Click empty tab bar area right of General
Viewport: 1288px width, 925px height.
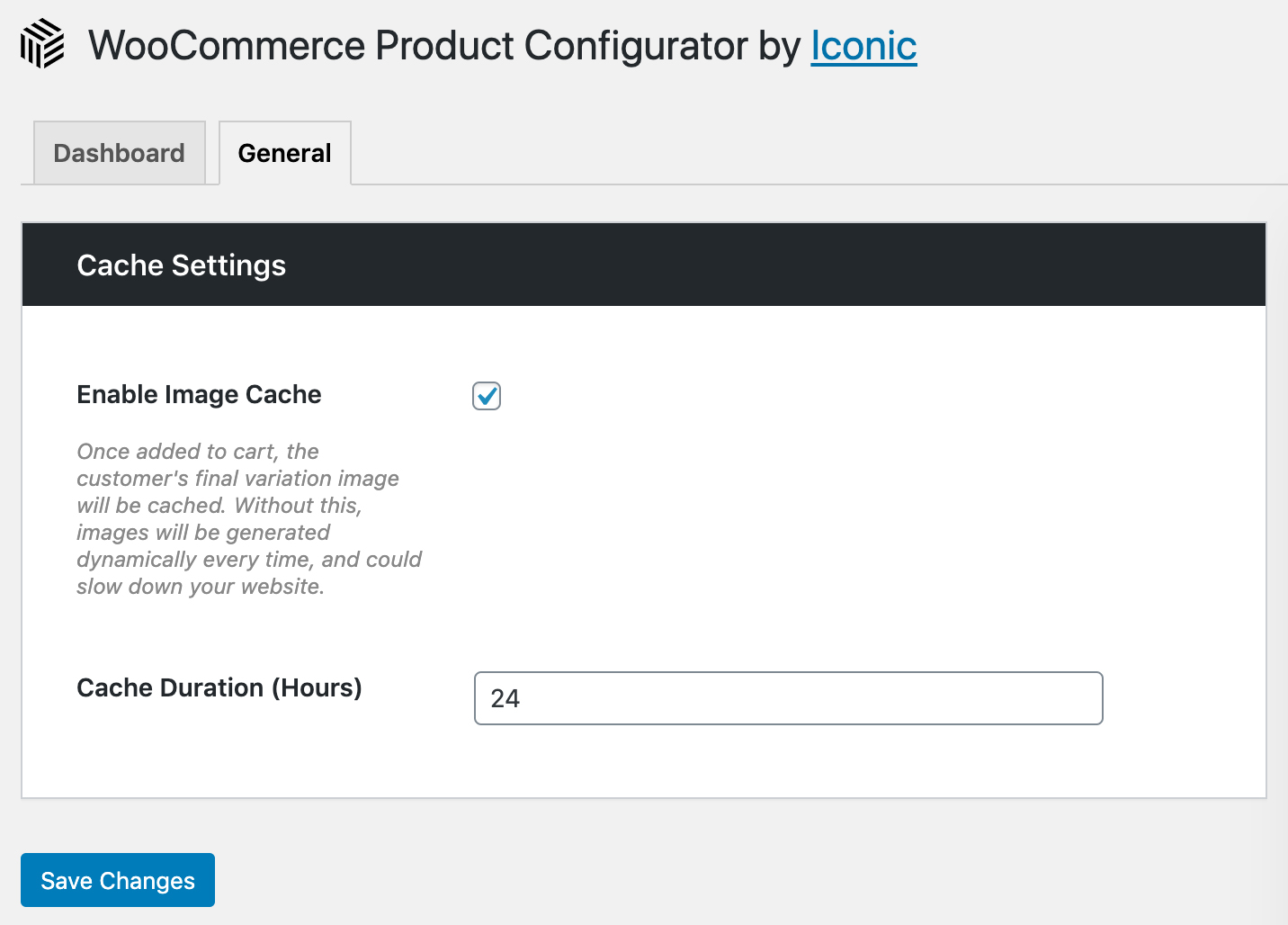809,153
